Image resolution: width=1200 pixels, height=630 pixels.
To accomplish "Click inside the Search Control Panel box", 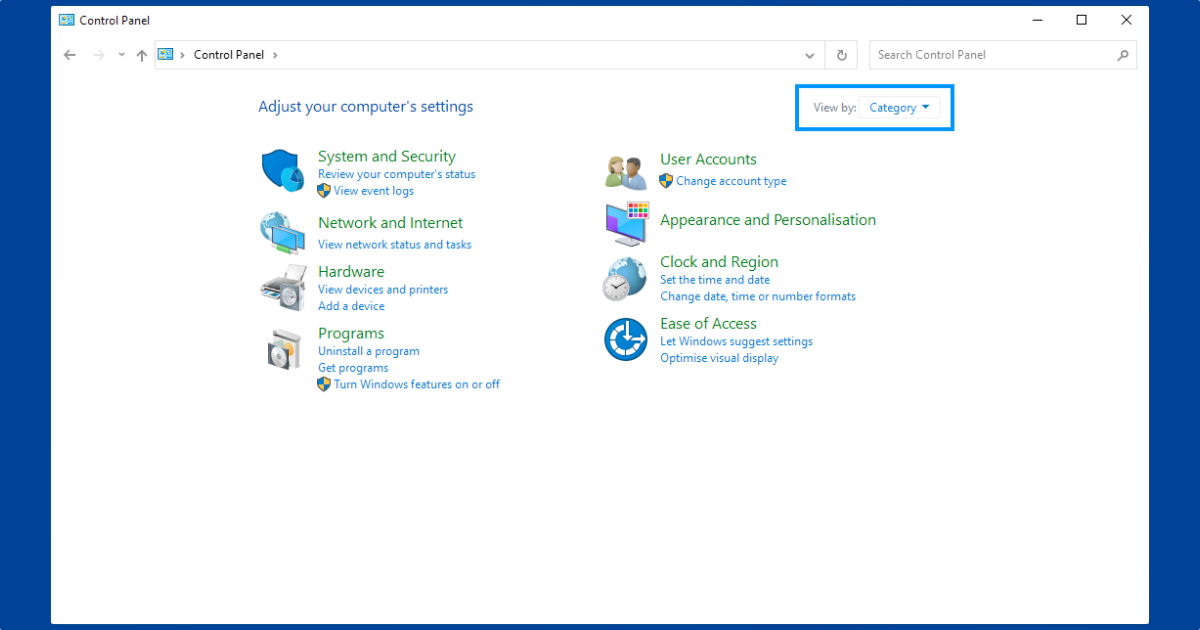I will [x=1000, y=55].
